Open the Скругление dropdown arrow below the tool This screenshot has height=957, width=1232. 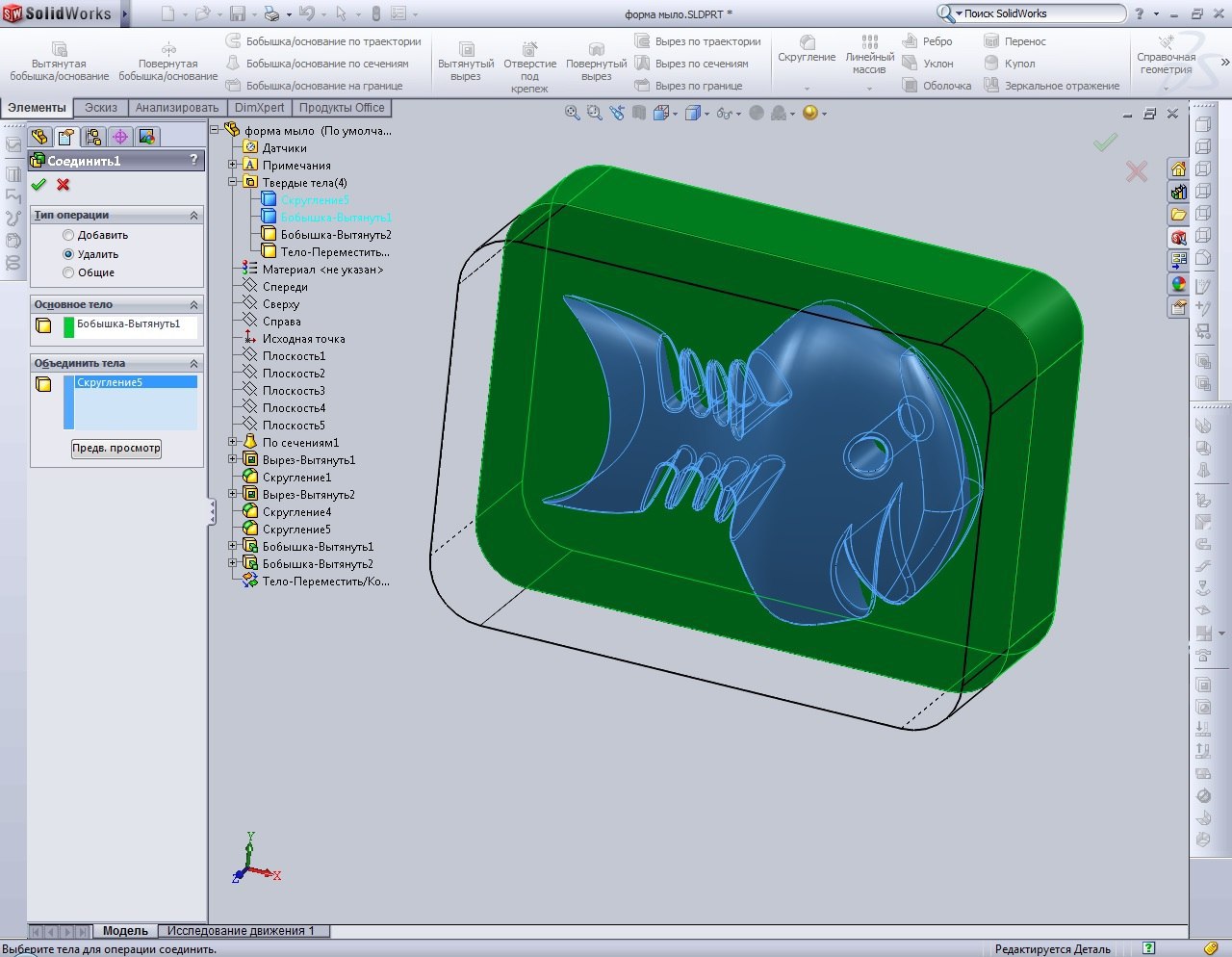(807, 89)
